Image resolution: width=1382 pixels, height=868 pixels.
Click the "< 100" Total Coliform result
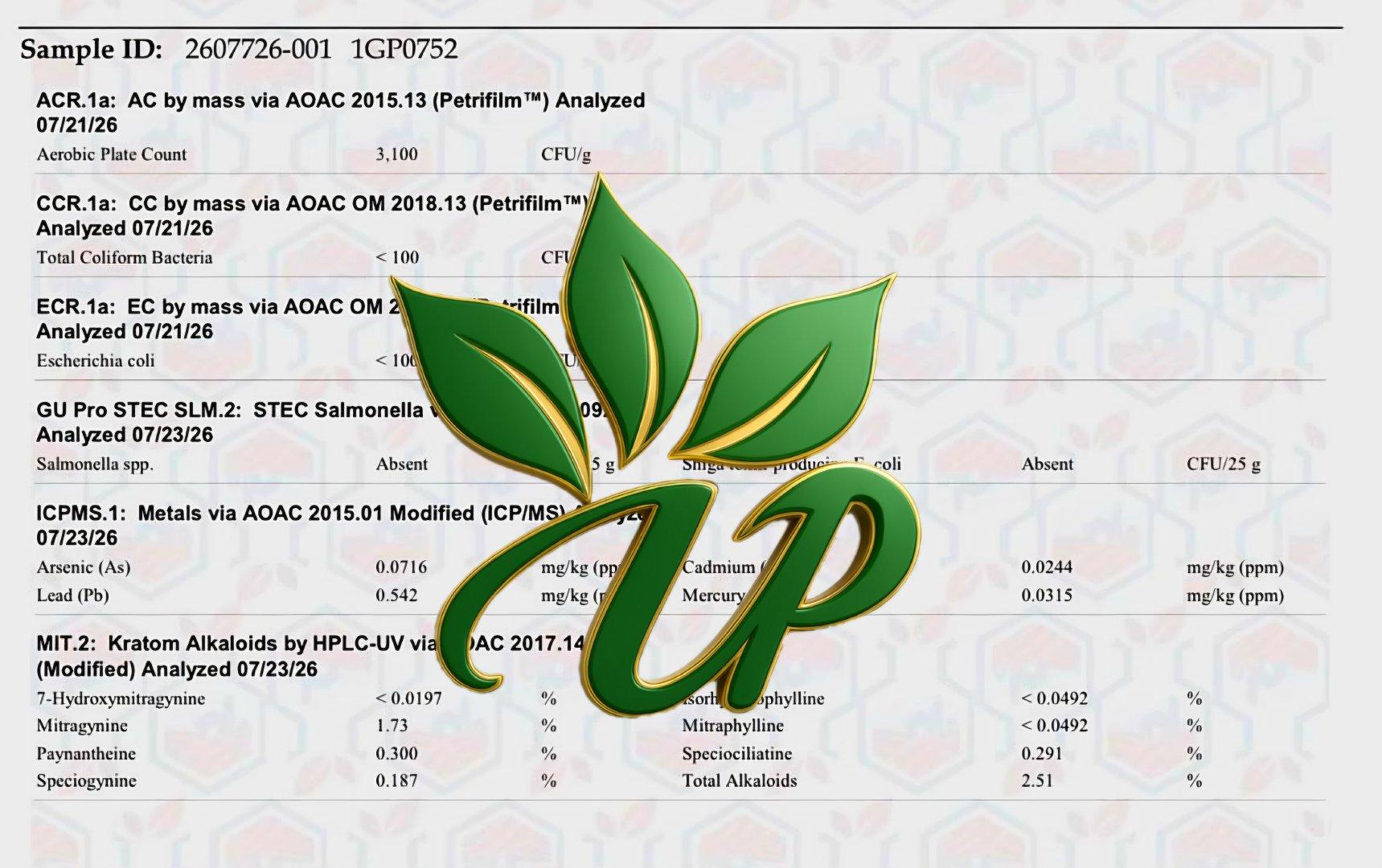[397, 257]
